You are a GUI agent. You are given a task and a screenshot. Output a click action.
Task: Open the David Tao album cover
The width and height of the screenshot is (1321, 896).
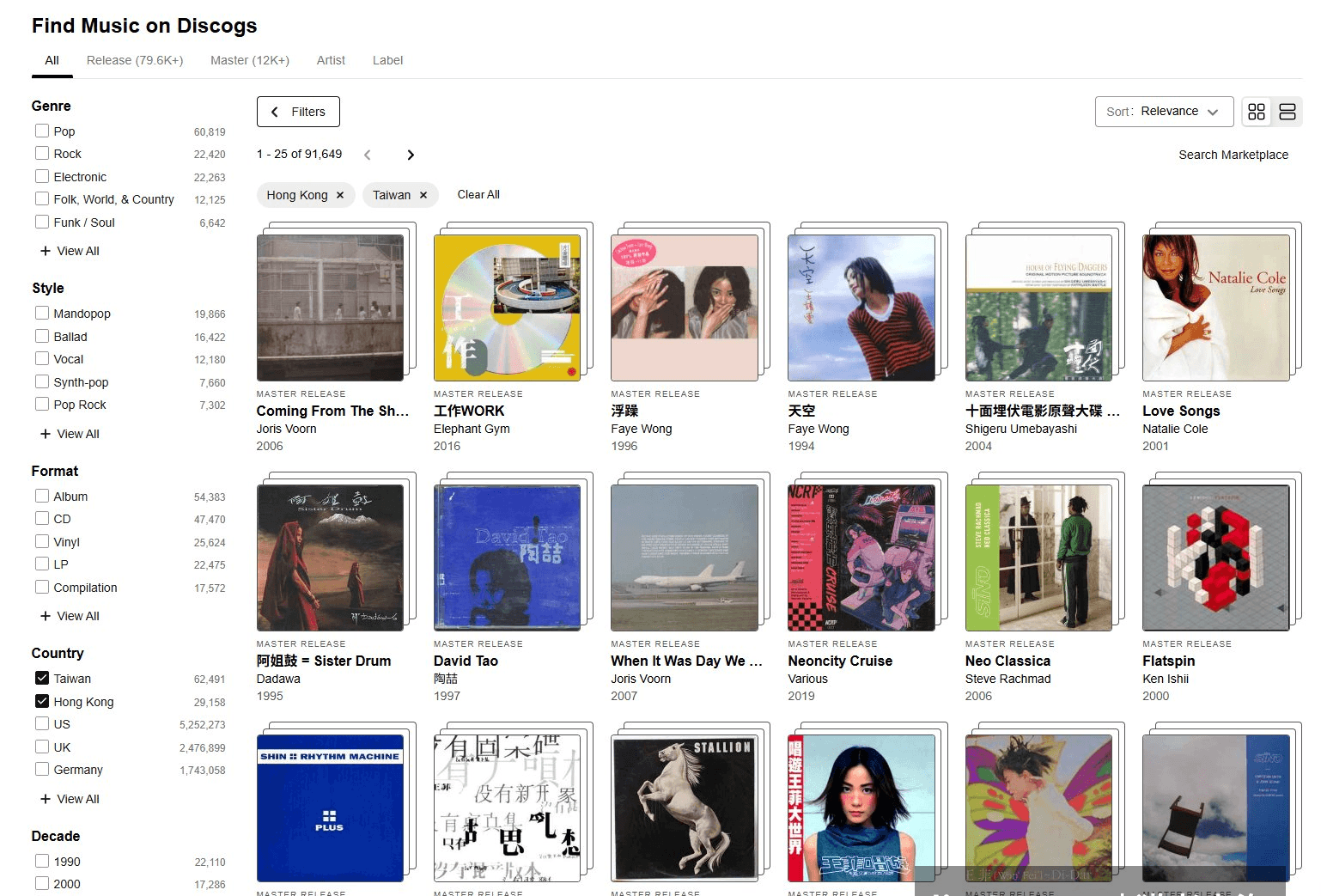507,558
